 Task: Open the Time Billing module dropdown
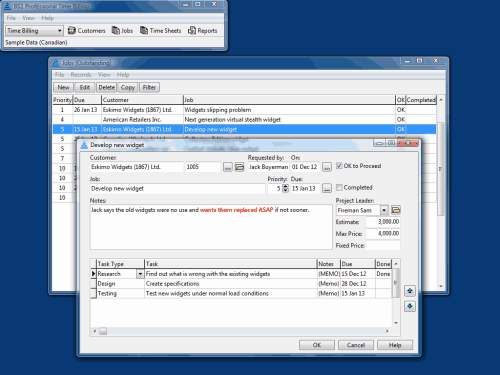[x=34, y=31]
